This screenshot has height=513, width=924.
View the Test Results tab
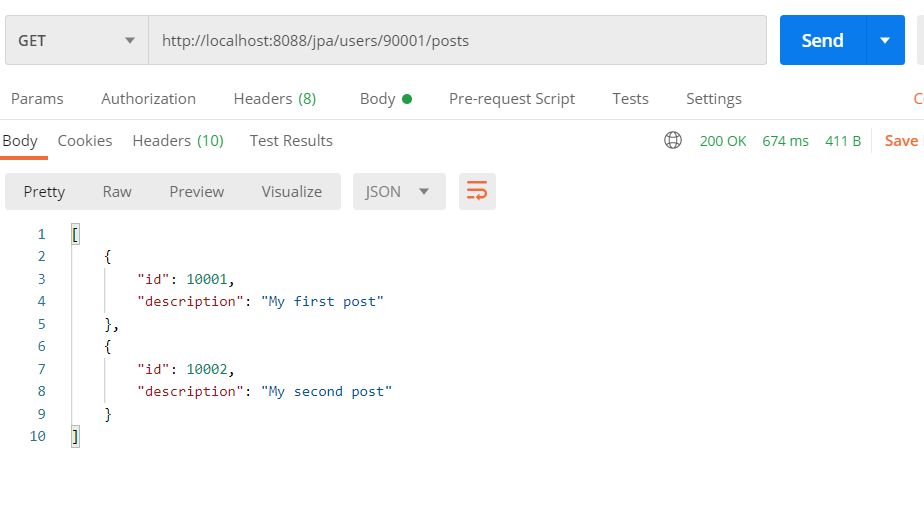click(x=291, y=141)
